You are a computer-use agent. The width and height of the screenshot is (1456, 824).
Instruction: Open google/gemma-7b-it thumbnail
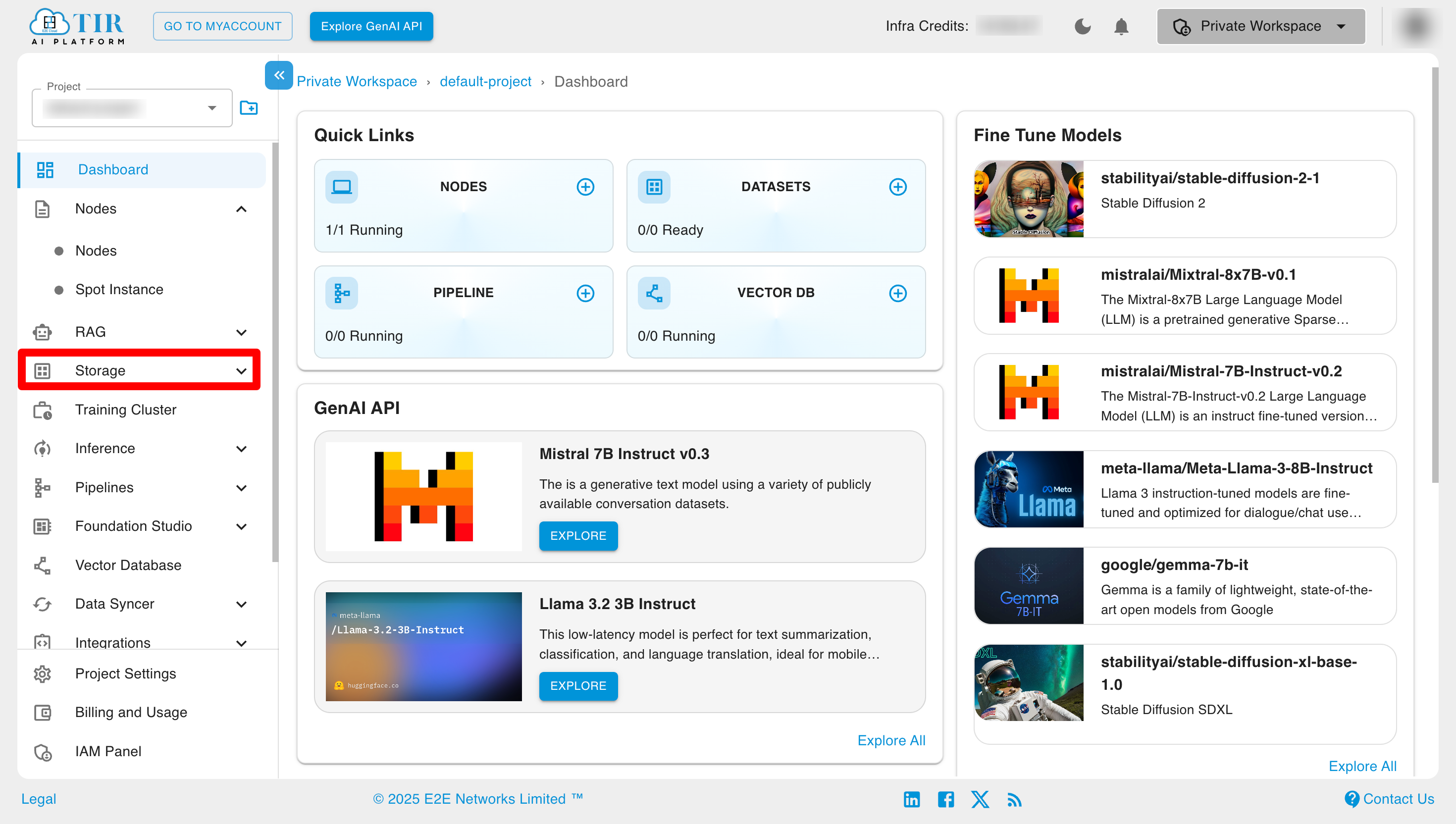click(1028, 586)
